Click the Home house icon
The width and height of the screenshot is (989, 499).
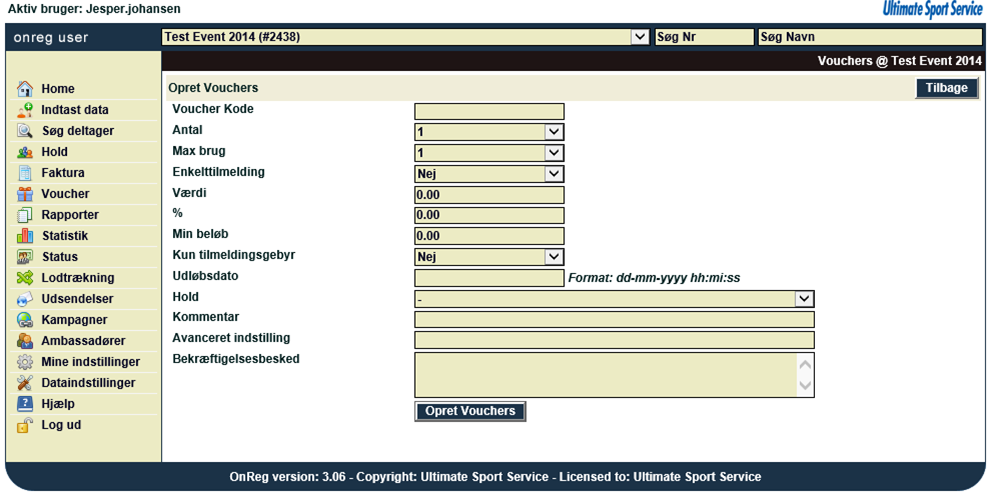[25, 88]
